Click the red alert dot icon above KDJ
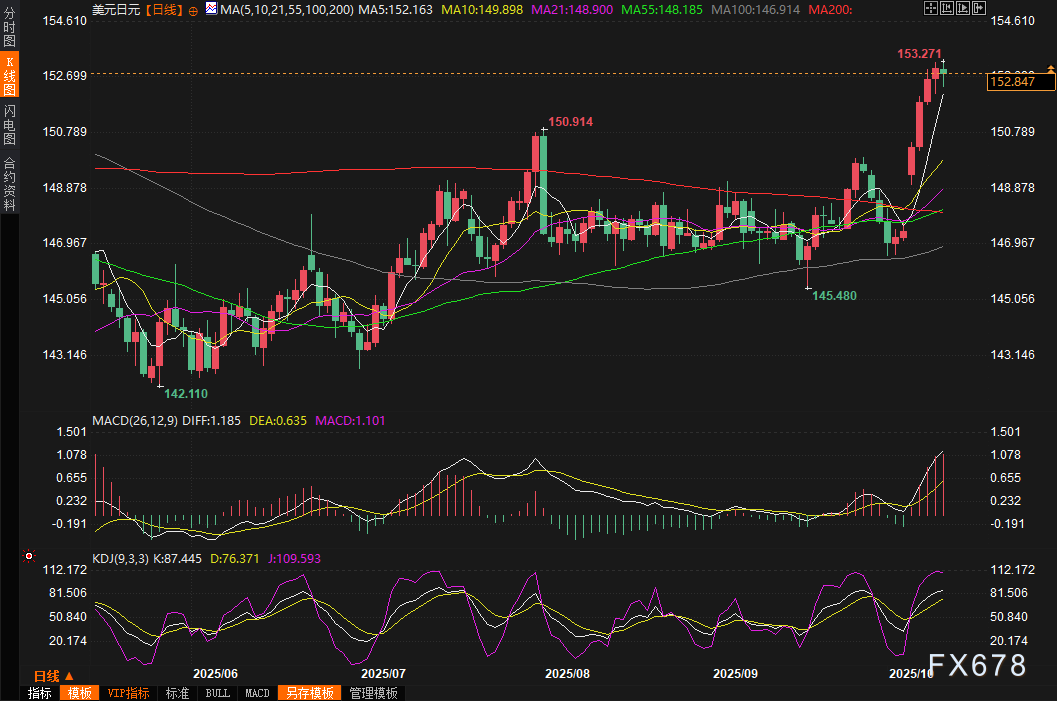The image size is (1057, 701). 29,555
